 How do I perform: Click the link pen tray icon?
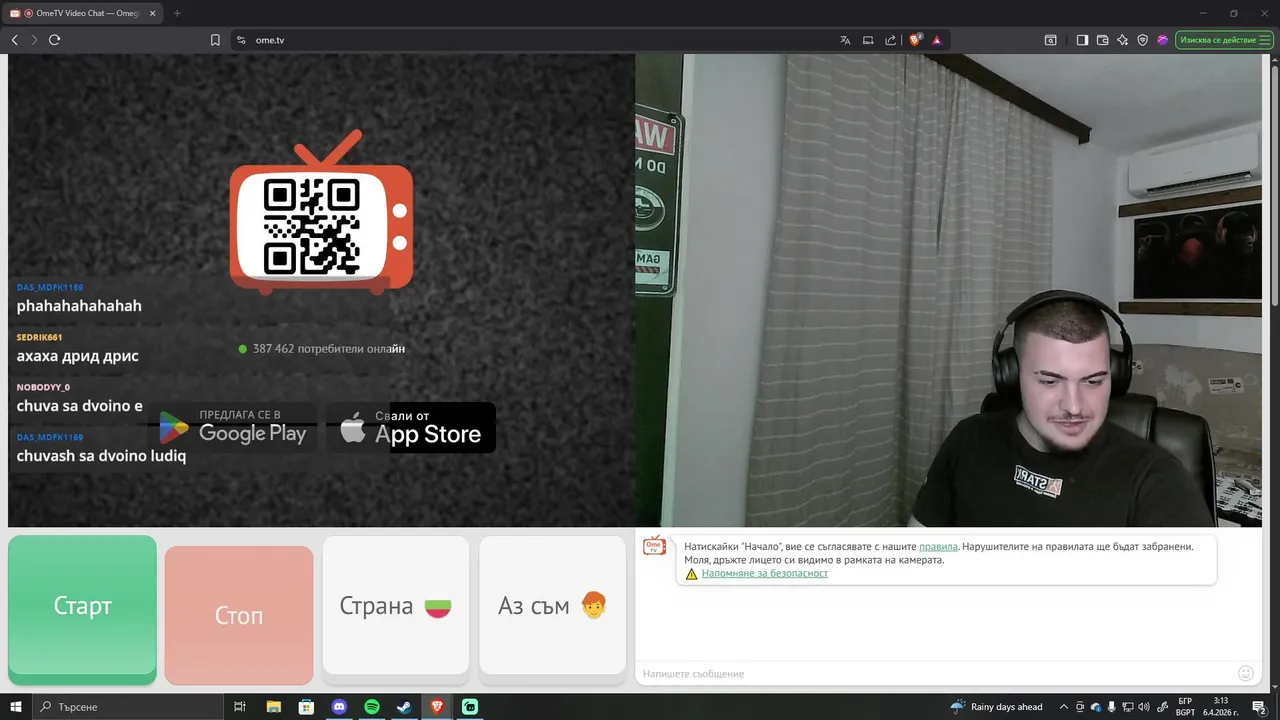point(1160,707)
